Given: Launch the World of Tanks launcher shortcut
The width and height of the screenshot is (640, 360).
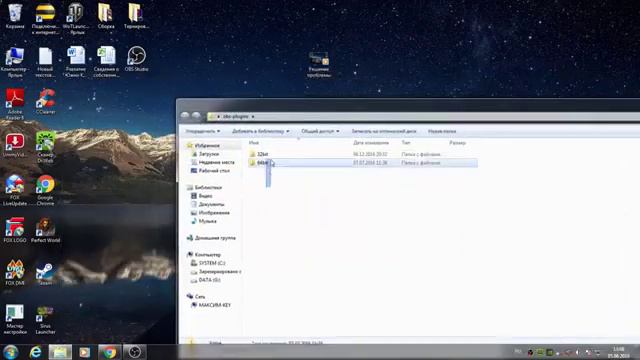Looking at the screenshot, I should 76,18.
